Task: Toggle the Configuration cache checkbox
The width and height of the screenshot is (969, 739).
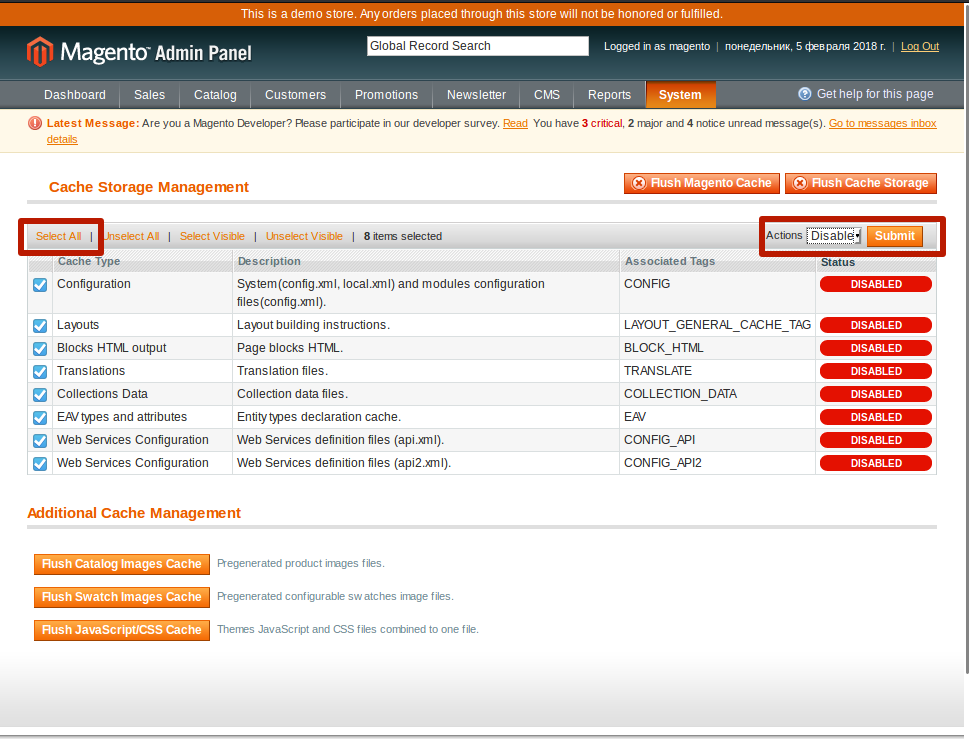Action: [40, 285]
